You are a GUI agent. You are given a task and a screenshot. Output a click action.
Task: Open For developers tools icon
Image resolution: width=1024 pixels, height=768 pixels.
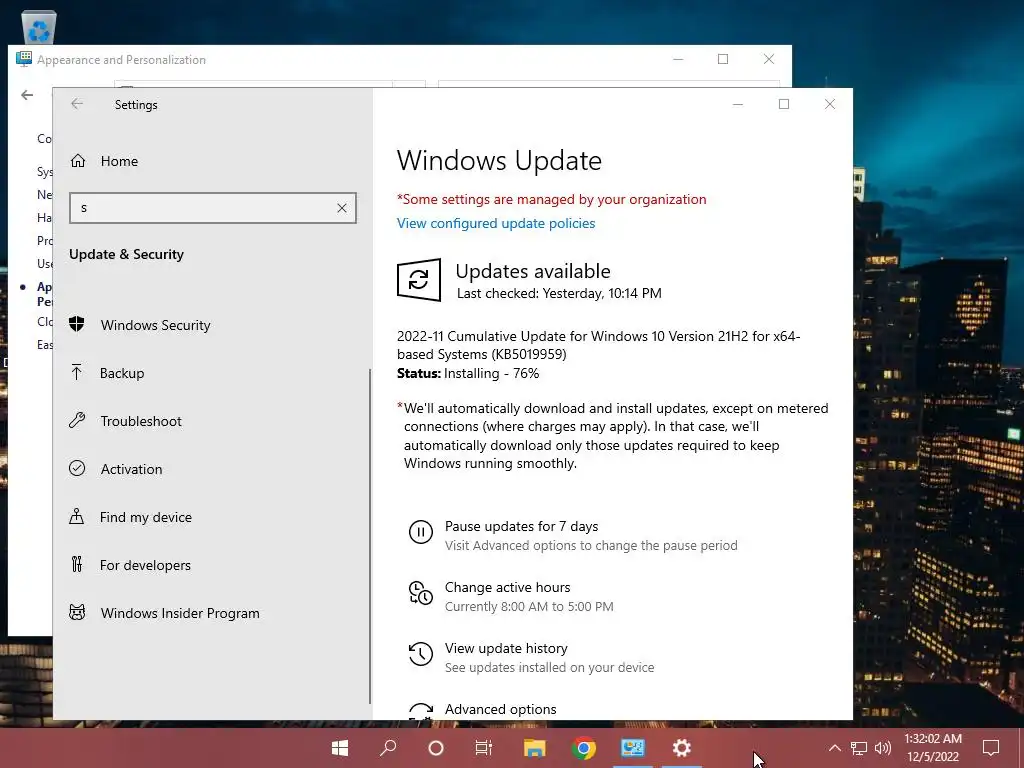tap(77, 564)
